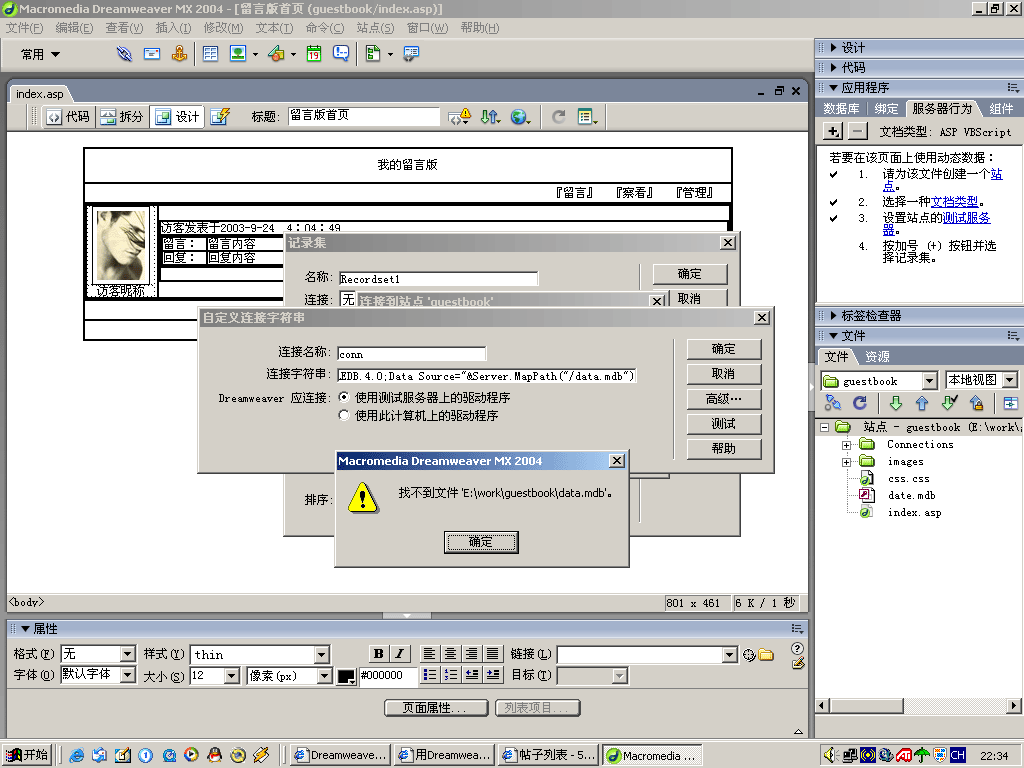Click the Check In files icon
The width and height of the screenshot is (1024, 768).
pos(977,403)
